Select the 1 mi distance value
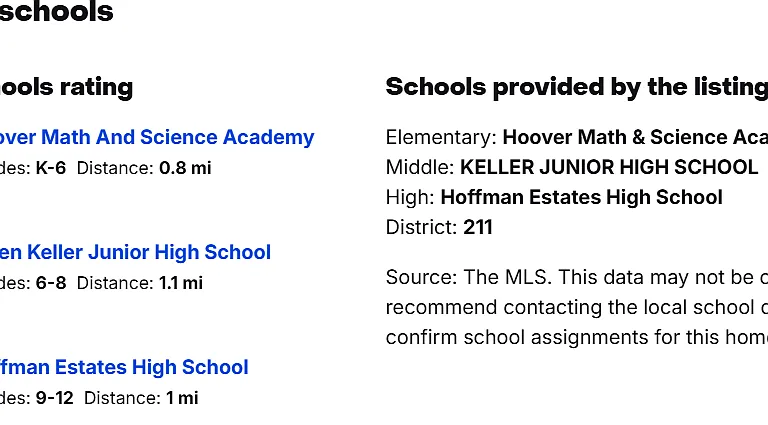The image size is (768, 425). pyautogui.click(x=182, y=398)
